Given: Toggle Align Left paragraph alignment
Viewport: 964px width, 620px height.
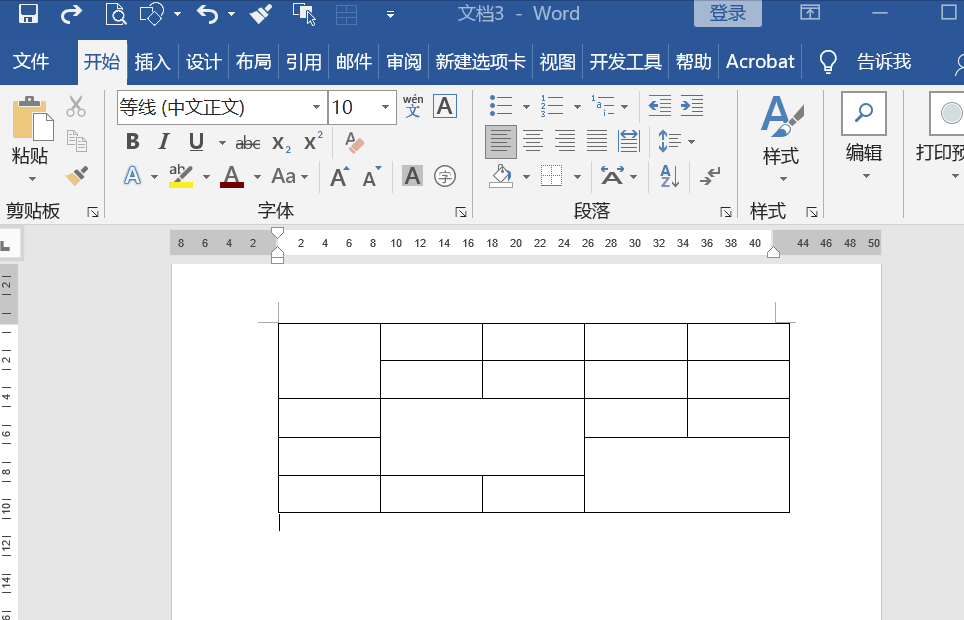Looking at the screenshot, I should tap(500, 142).
